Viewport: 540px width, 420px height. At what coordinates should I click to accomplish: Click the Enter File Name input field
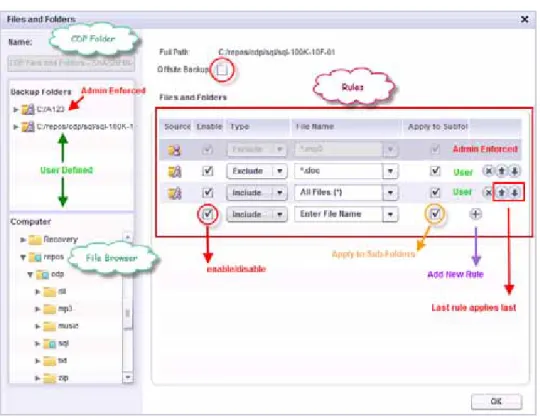(x=339, y=214)
